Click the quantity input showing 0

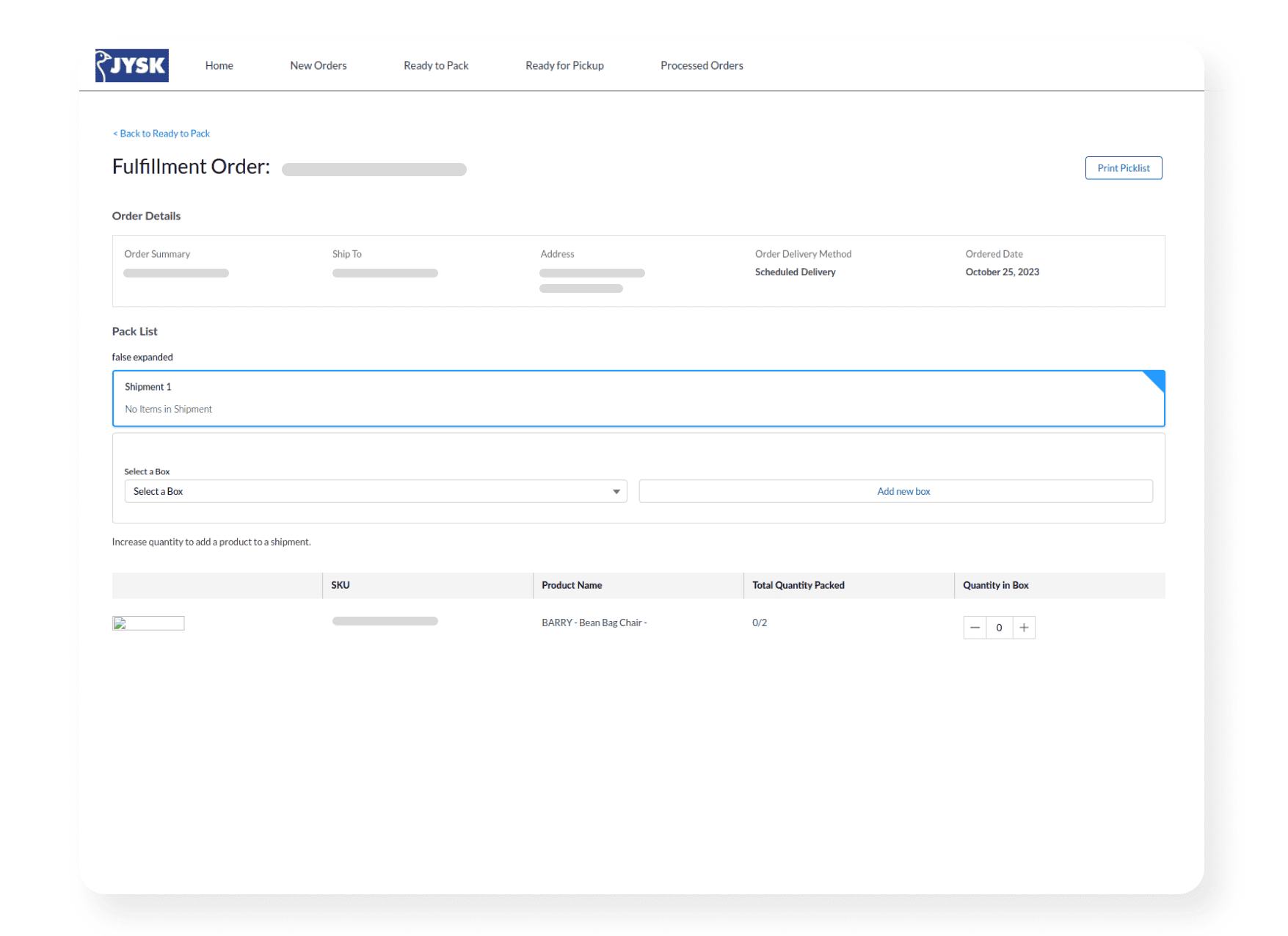click(999, 628)
